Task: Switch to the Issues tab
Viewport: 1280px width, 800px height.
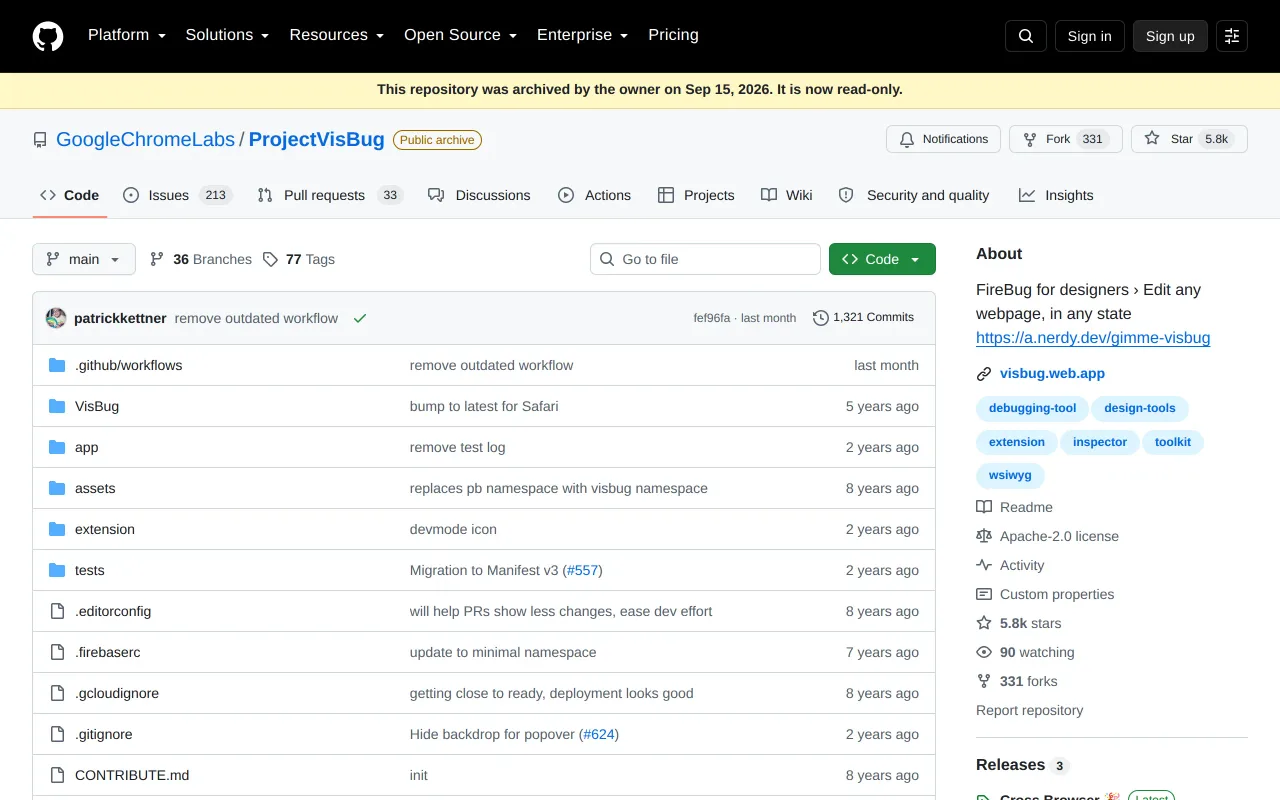Action: (x=177, y=195)
